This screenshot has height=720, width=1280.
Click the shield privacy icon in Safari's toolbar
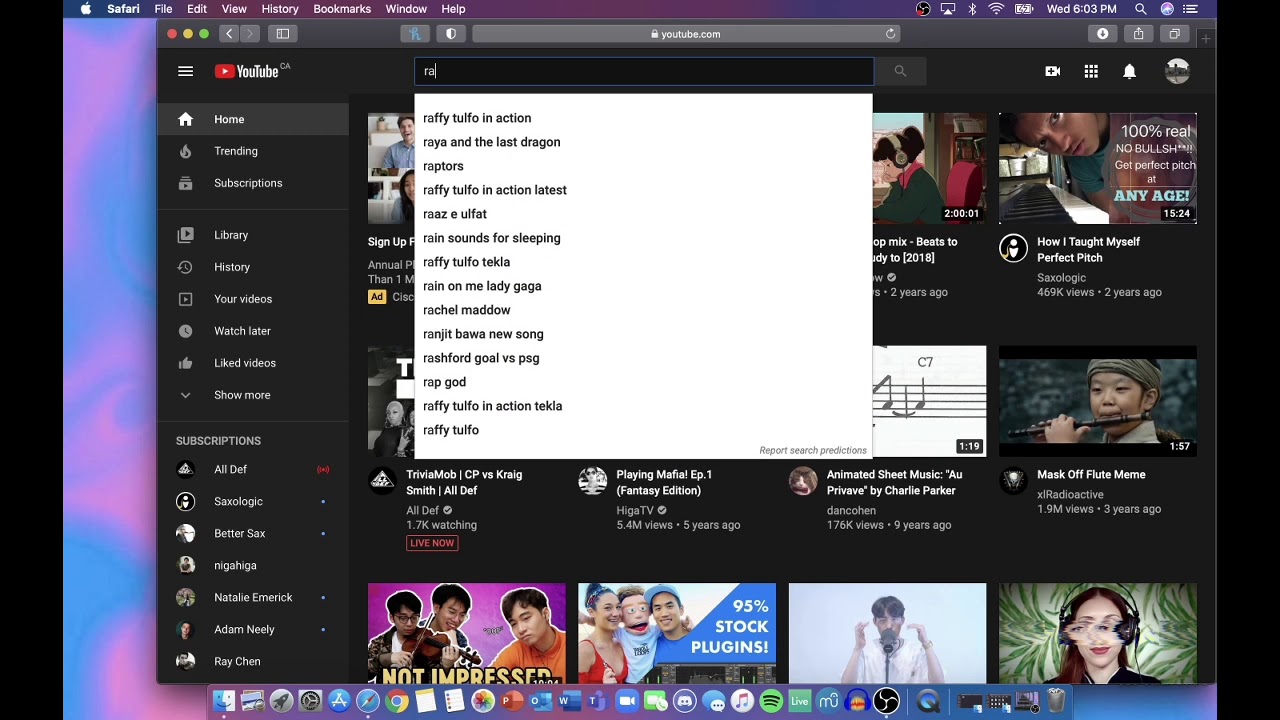point(451,34)
